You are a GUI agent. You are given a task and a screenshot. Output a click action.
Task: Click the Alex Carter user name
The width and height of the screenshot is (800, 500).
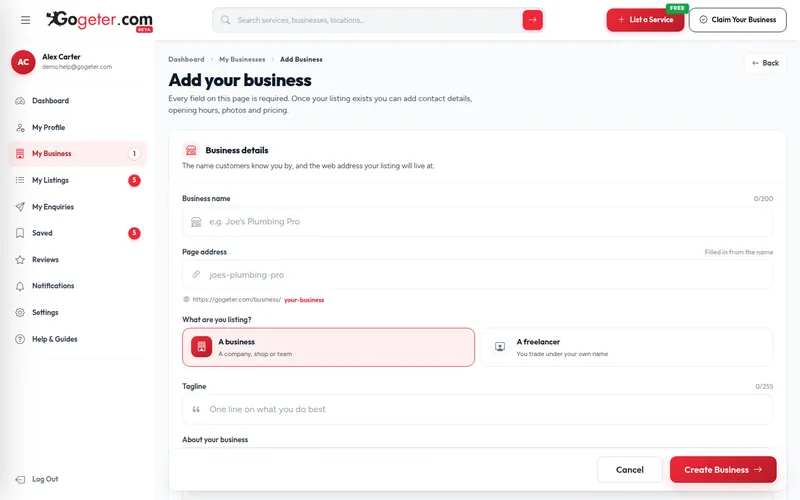61,57
